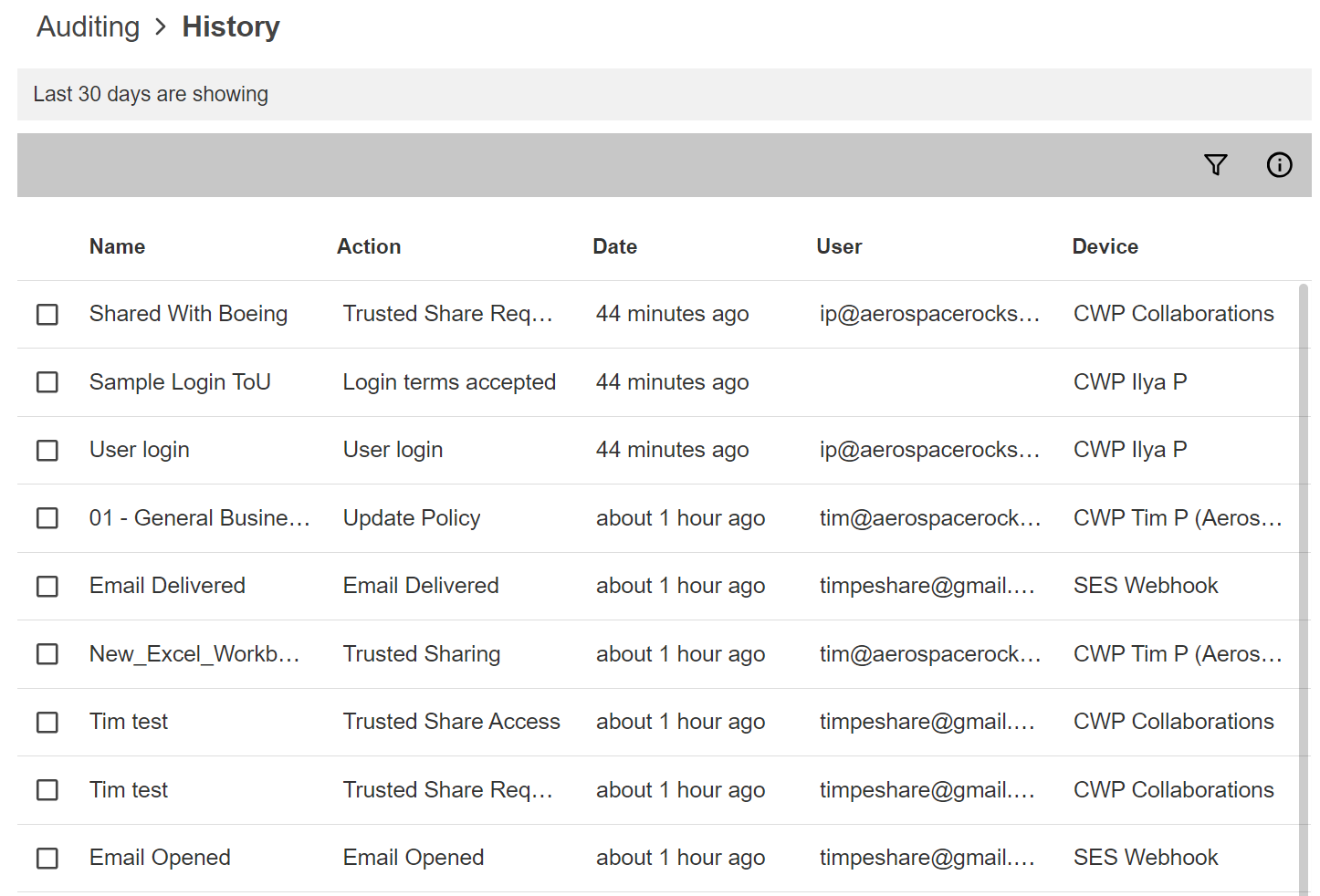Image resolution: width=1320 pixels, height=896 pixels.
Task: Select the User column header
Action: click(839, 246)
